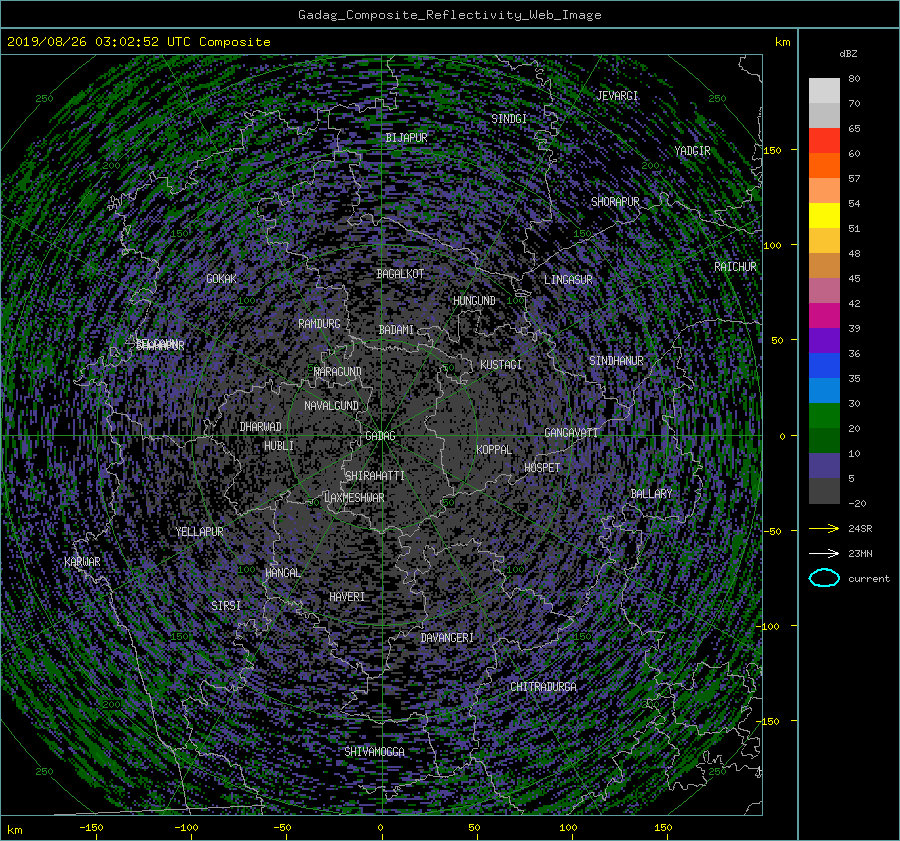
Task: Click the dBZ legend heading
Action: coord(848,54)
